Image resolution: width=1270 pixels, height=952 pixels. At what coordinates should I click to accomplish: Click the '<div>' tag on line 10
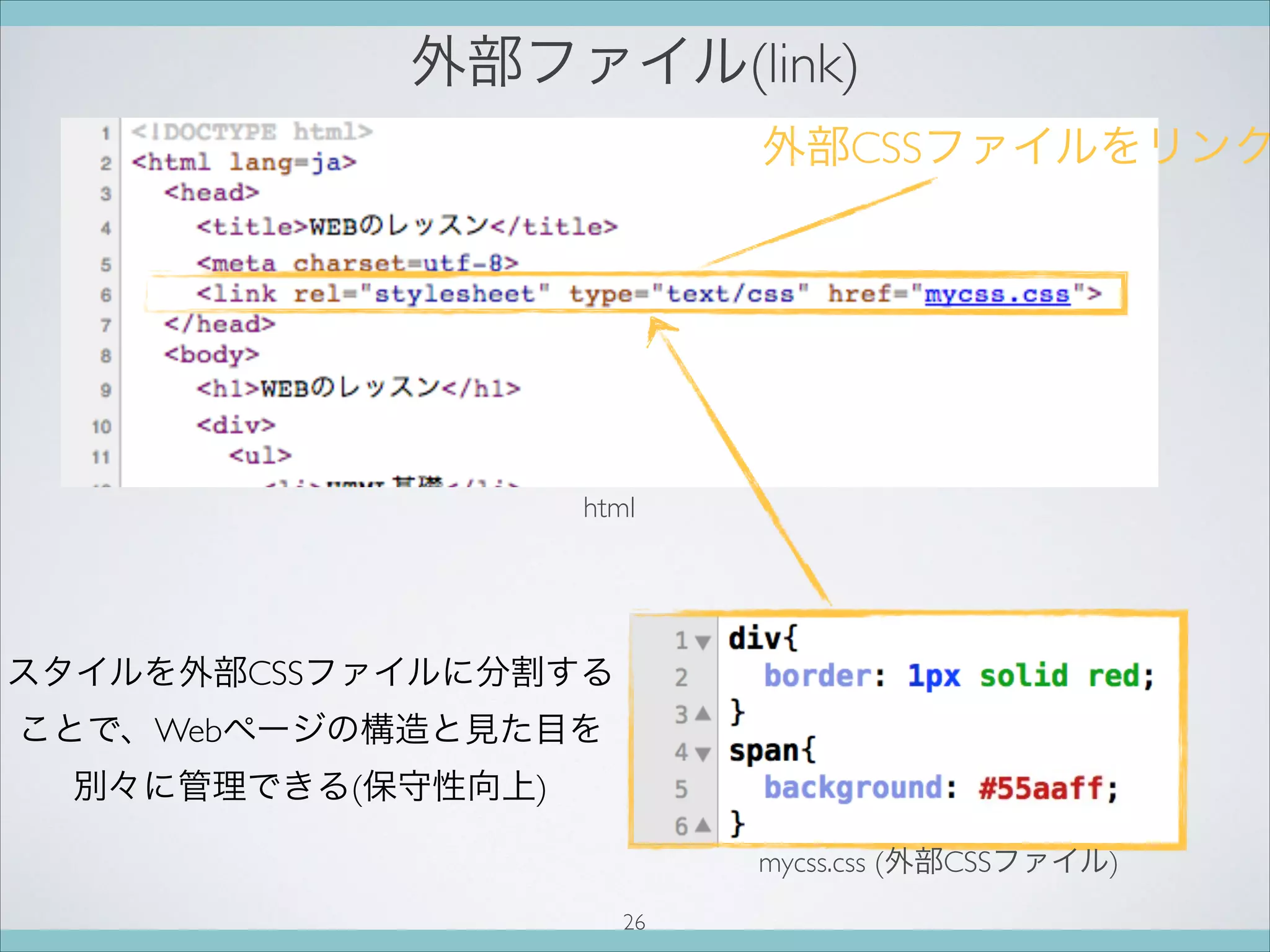click(236, 425)
